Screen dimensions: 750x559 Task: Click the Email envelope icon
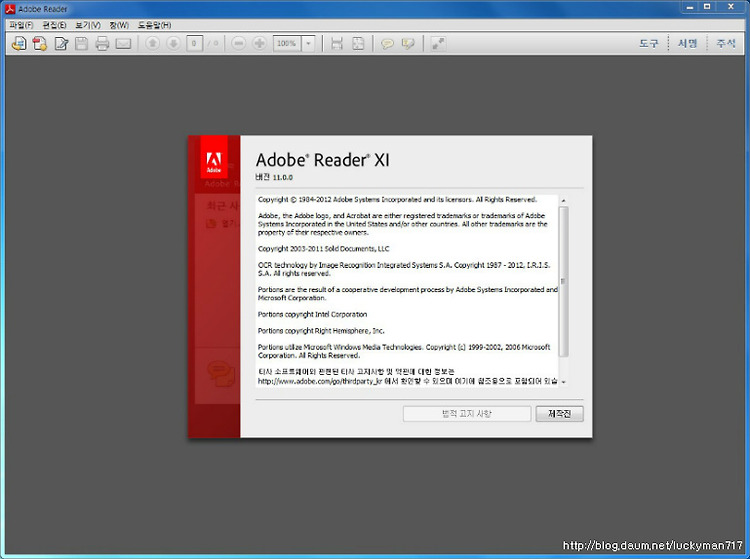point(123,44)
